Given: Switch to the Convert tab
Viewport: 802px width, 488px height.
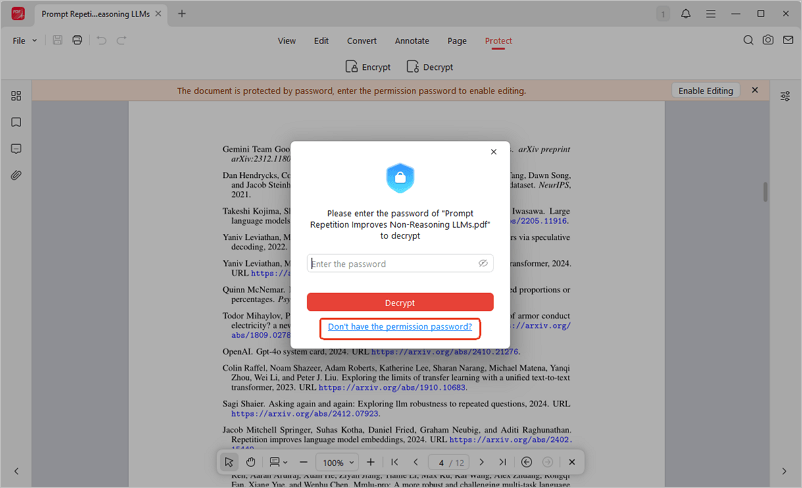Looking at the screenshot, I should pyautogui.click(x=362, y=40).
